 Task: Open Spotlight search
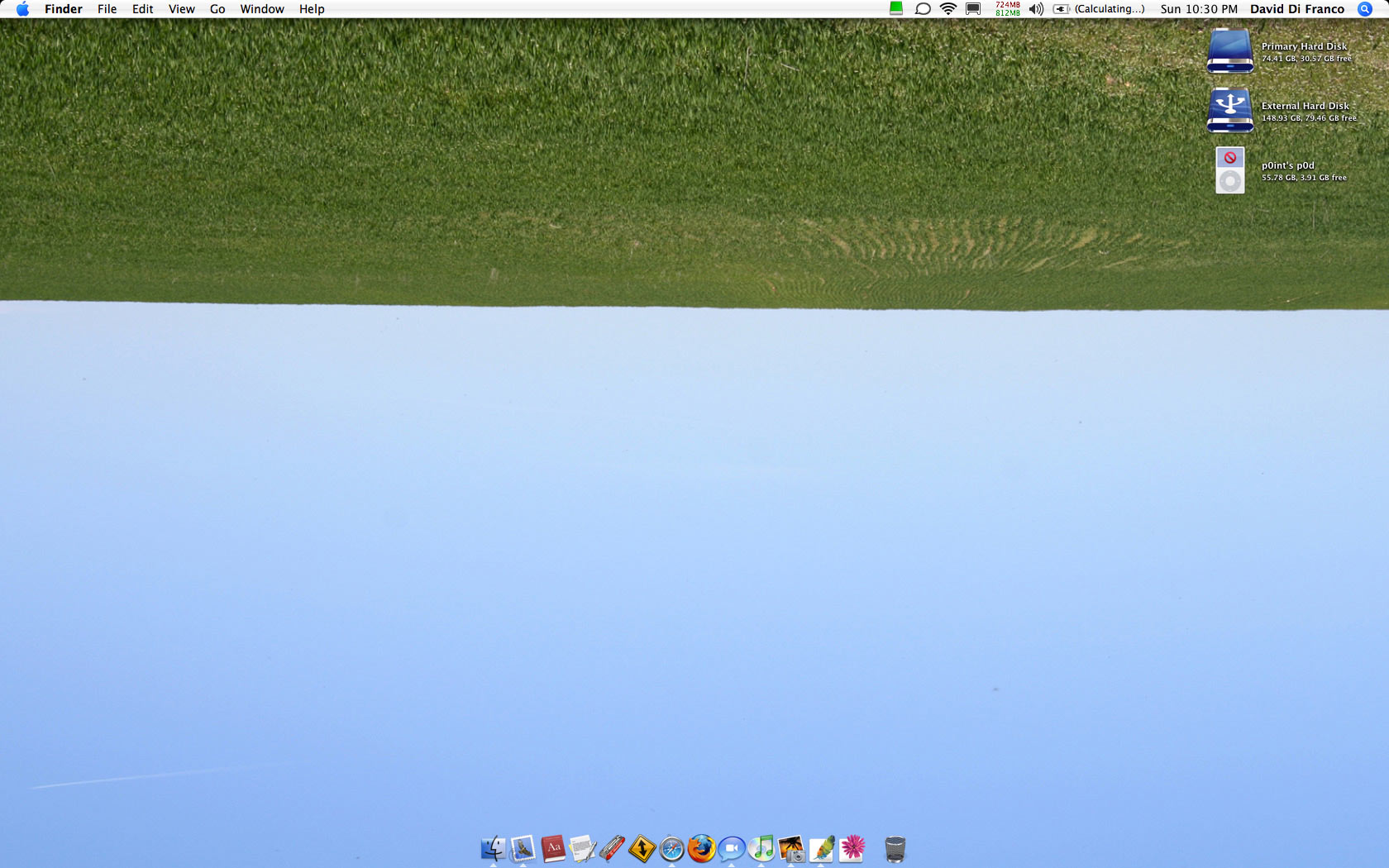click(x=1365, y=9)
